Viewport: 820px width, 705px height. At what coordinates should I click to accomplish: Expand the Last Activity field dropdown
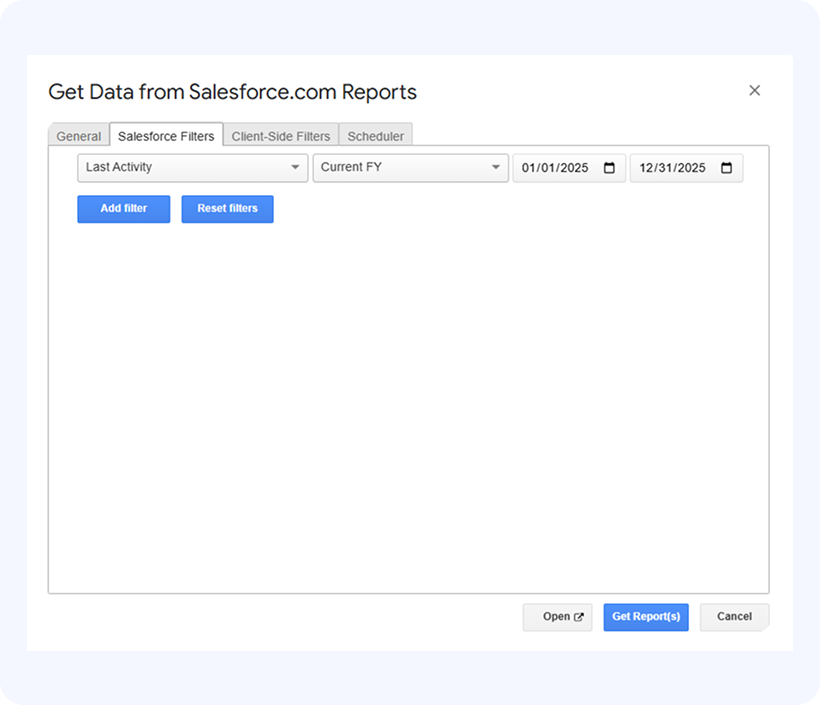click(x=192, y=168)
